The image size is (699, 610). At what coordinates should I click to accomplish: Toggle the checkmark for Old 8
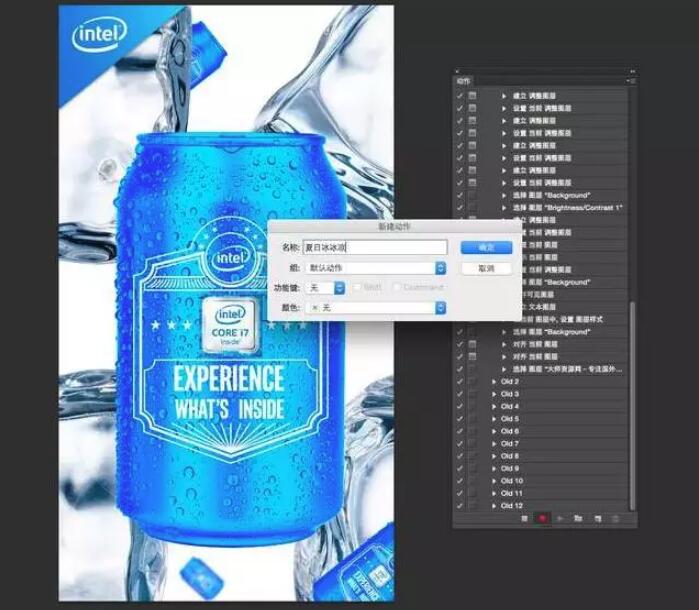point(460,456)
